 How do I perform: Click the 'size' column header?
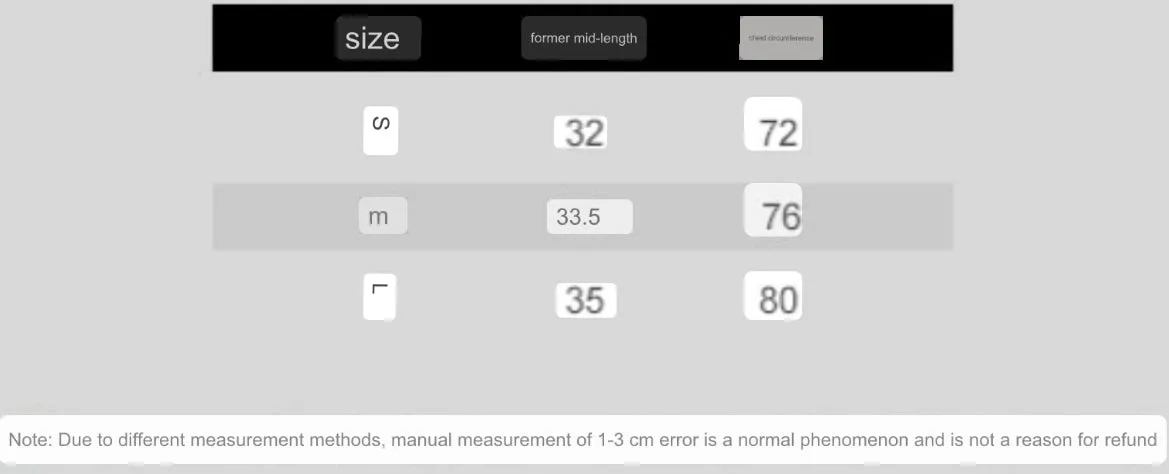(x=378, y=38)
